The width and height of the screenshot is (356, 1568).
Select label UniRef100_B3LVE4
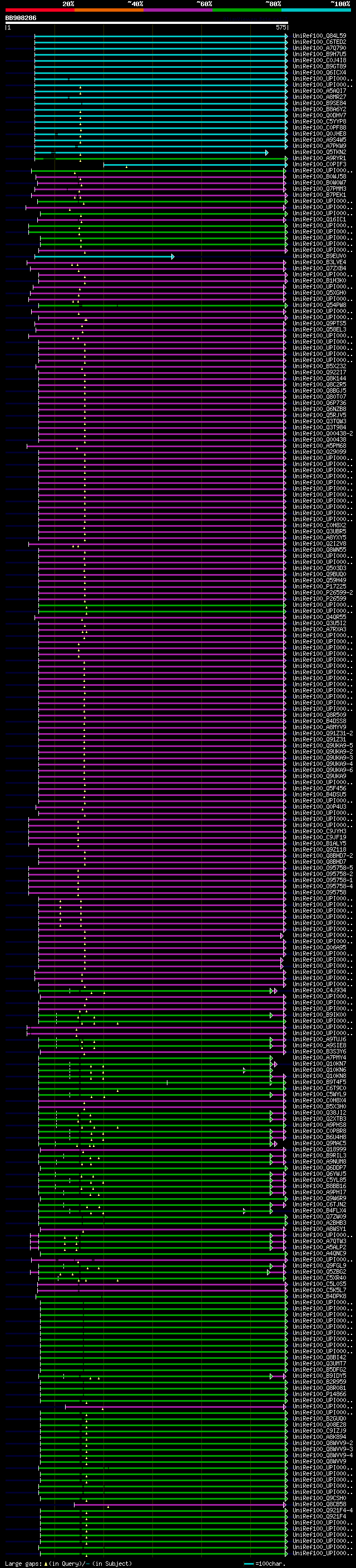(319, 263)
